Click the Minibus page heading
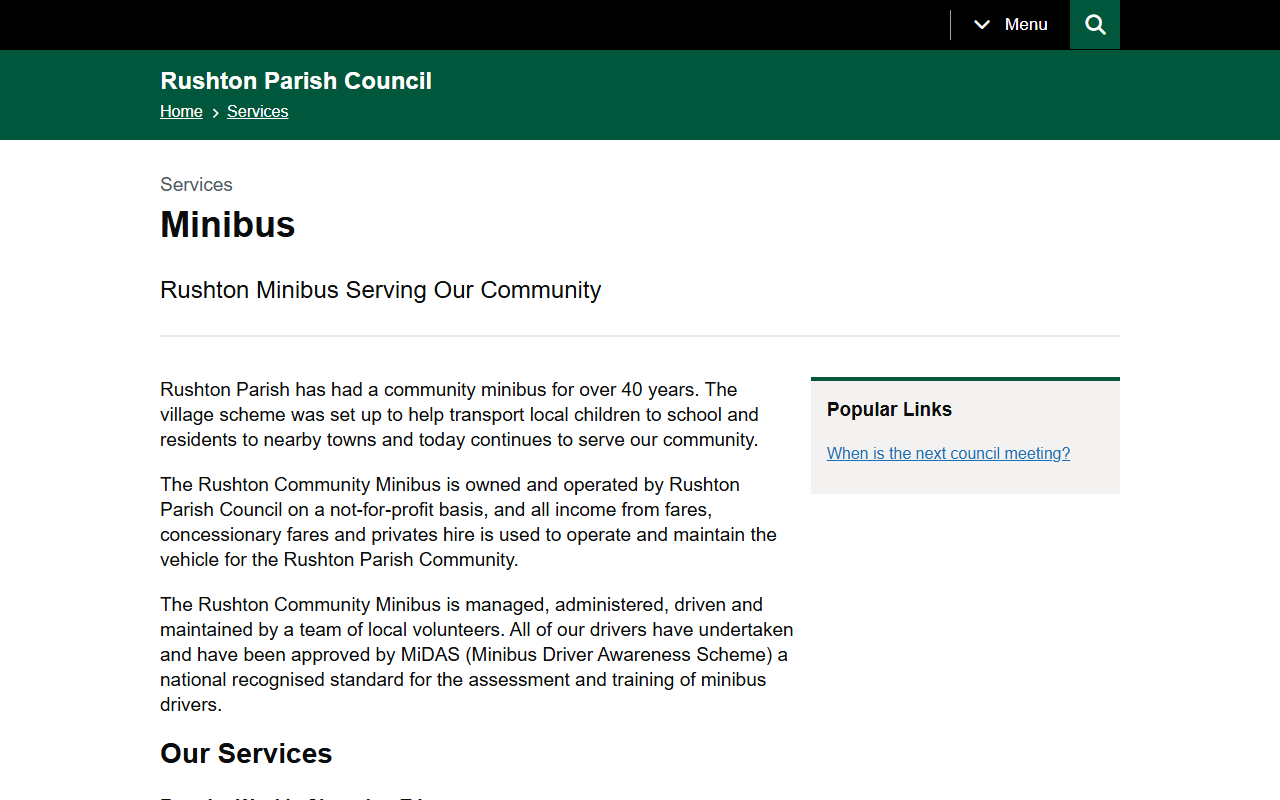The image size is (1280, 800). (228, 224)
